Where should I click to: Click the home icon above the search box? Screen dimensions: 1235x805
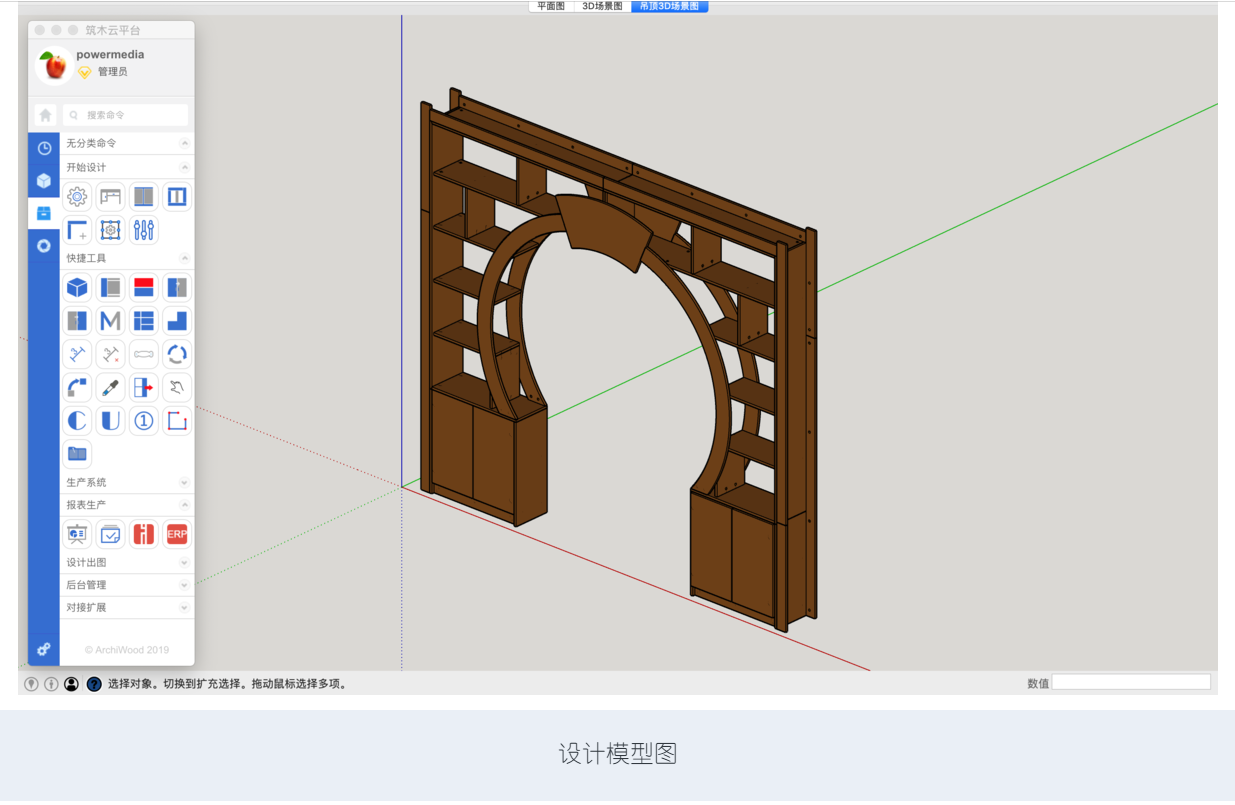coord(44,114)
